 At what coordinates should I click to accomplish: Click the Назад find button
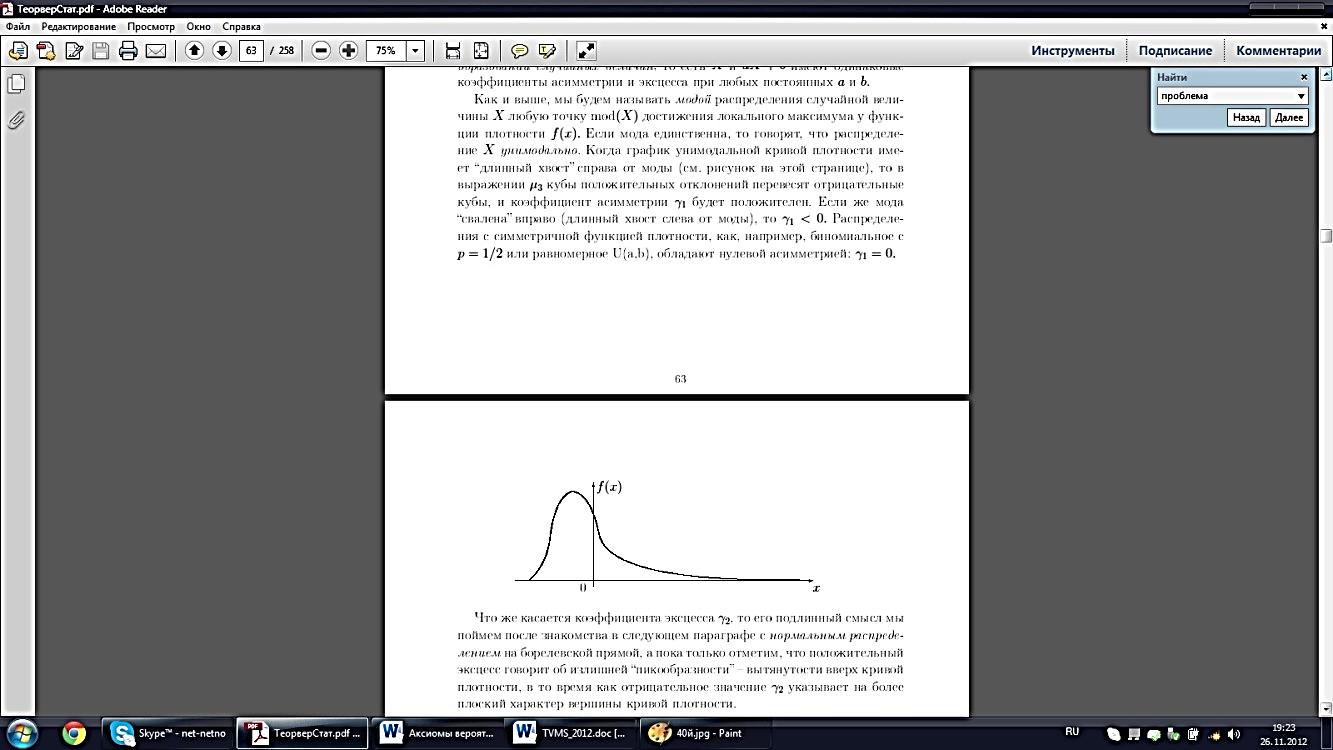tap(1246, 118)
